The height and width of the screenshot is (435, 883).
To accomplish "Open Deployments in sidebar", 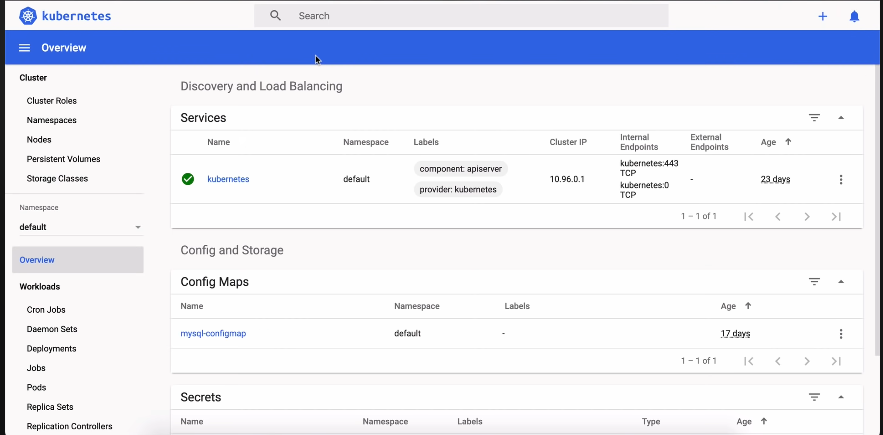I will coord(51,349).
